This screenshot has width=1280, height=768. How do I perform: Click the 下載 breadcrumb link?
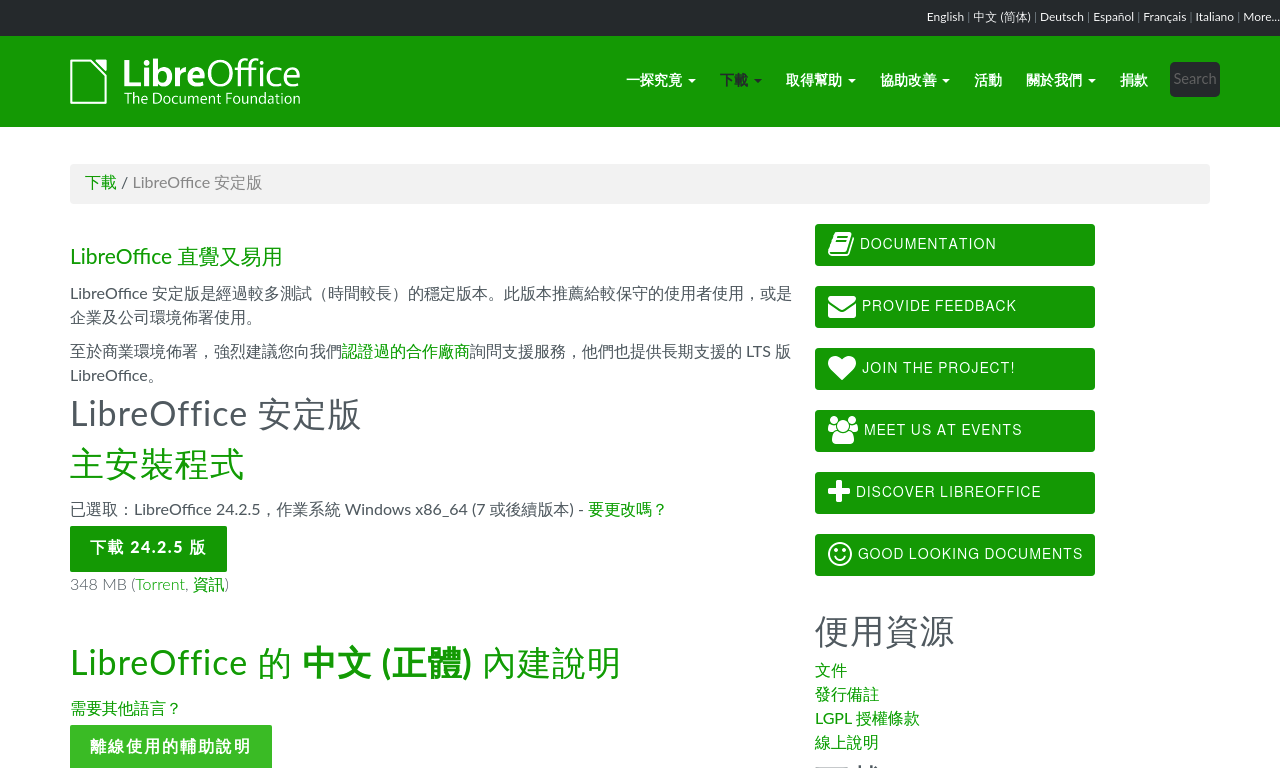(101, 183)
